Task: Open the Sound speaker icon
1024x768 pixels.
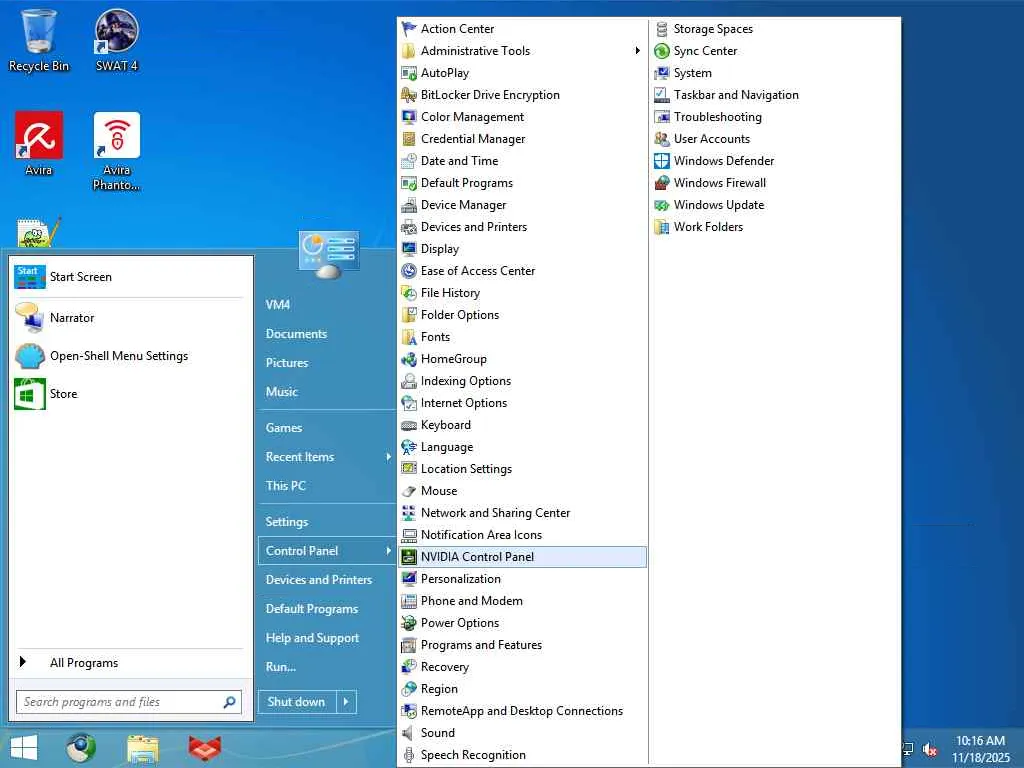Action: point(409,733)
